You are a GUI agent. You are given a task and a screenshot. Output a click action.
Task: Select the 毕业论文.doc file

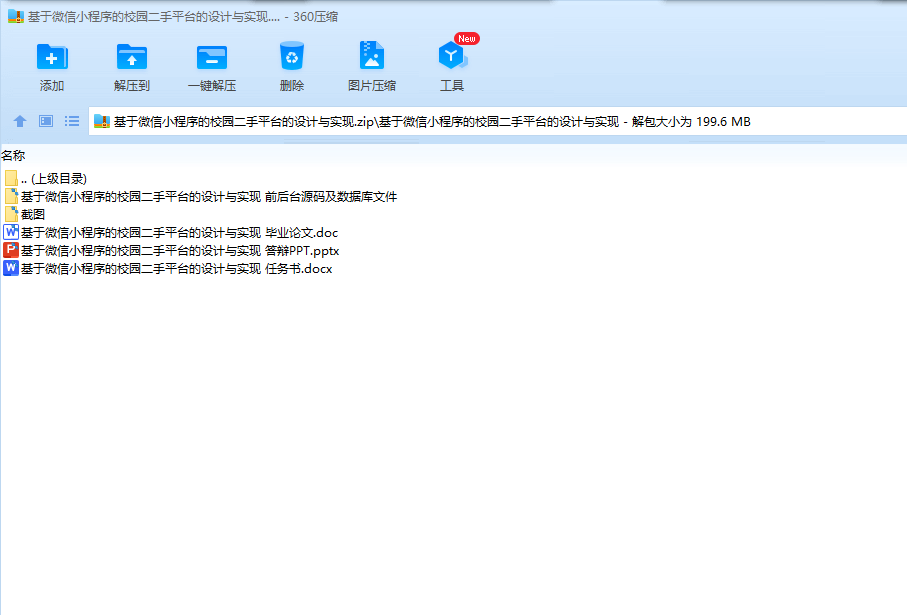[171, 233]
